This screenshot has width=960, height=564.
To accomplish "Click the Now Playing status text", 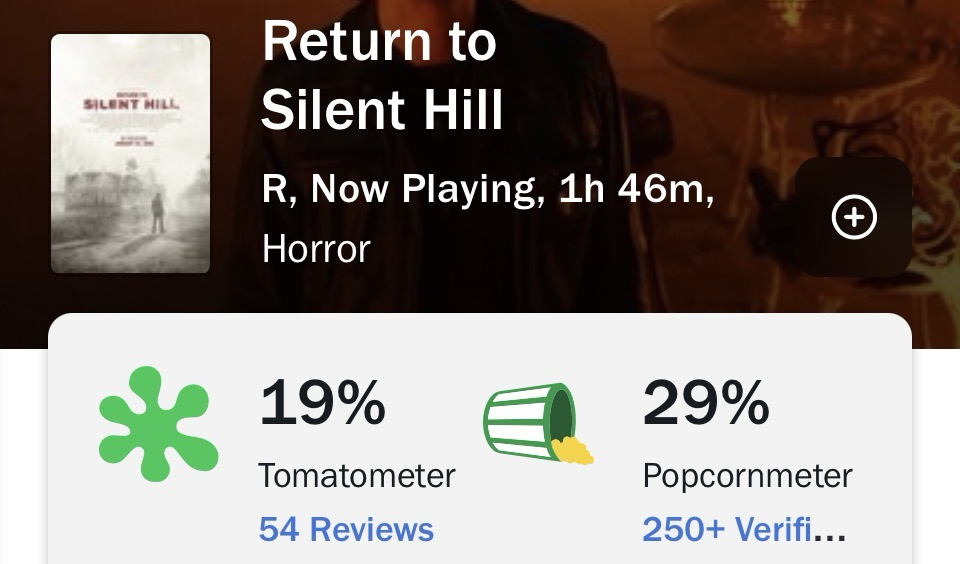I will point(428,188).
